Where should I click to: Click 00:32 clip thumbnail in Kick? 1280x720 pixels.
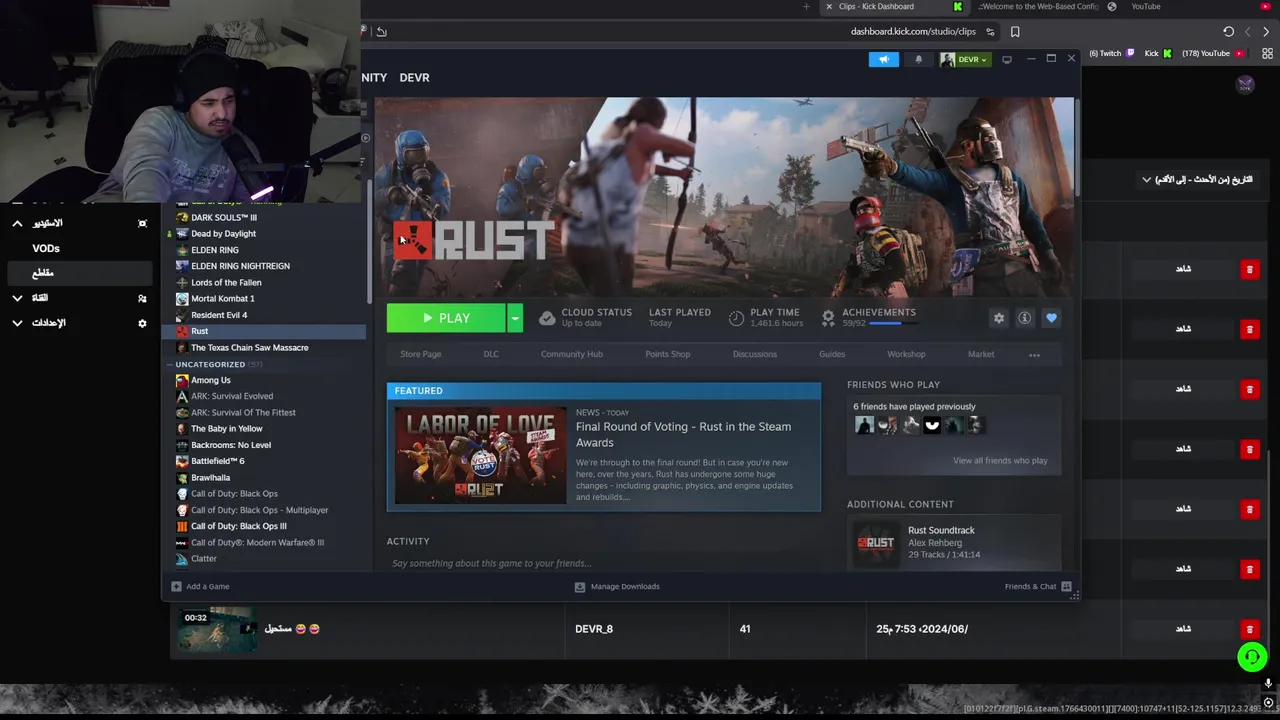[x=217, y=629]
